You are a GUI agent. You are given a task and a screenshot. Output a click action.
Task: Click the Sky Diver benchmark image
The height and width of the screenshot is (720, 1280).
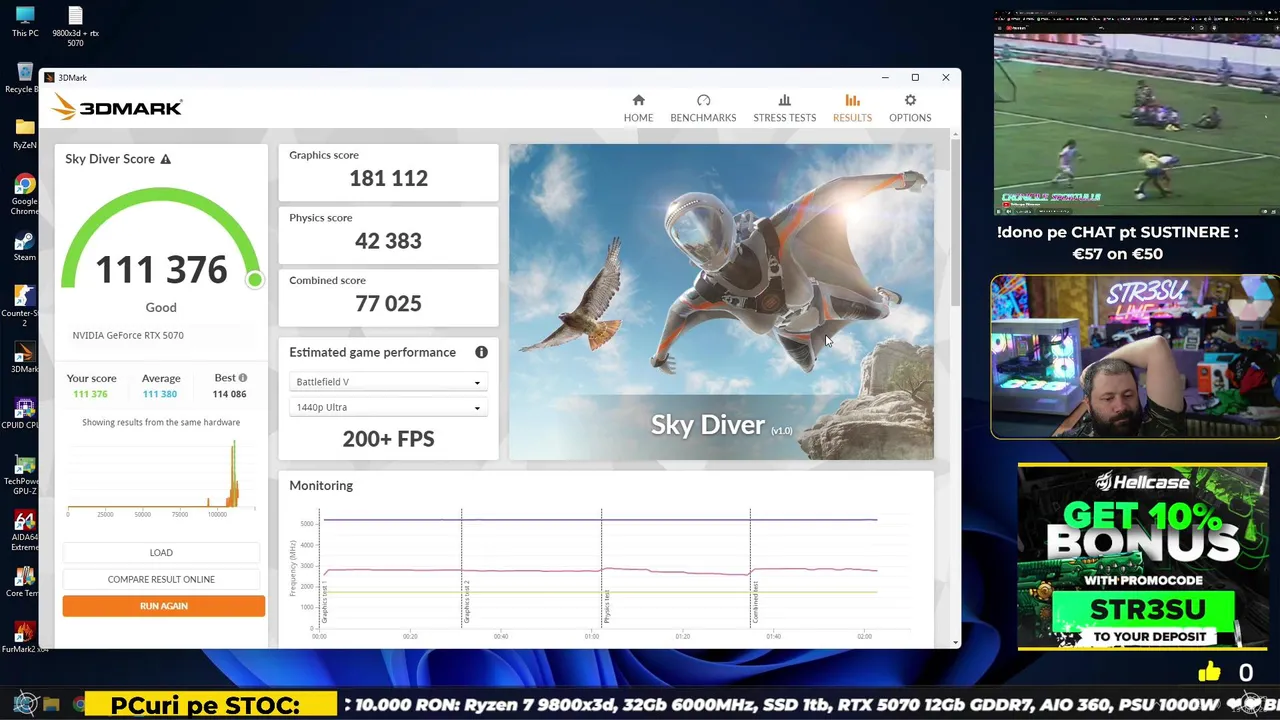point(721,302)
